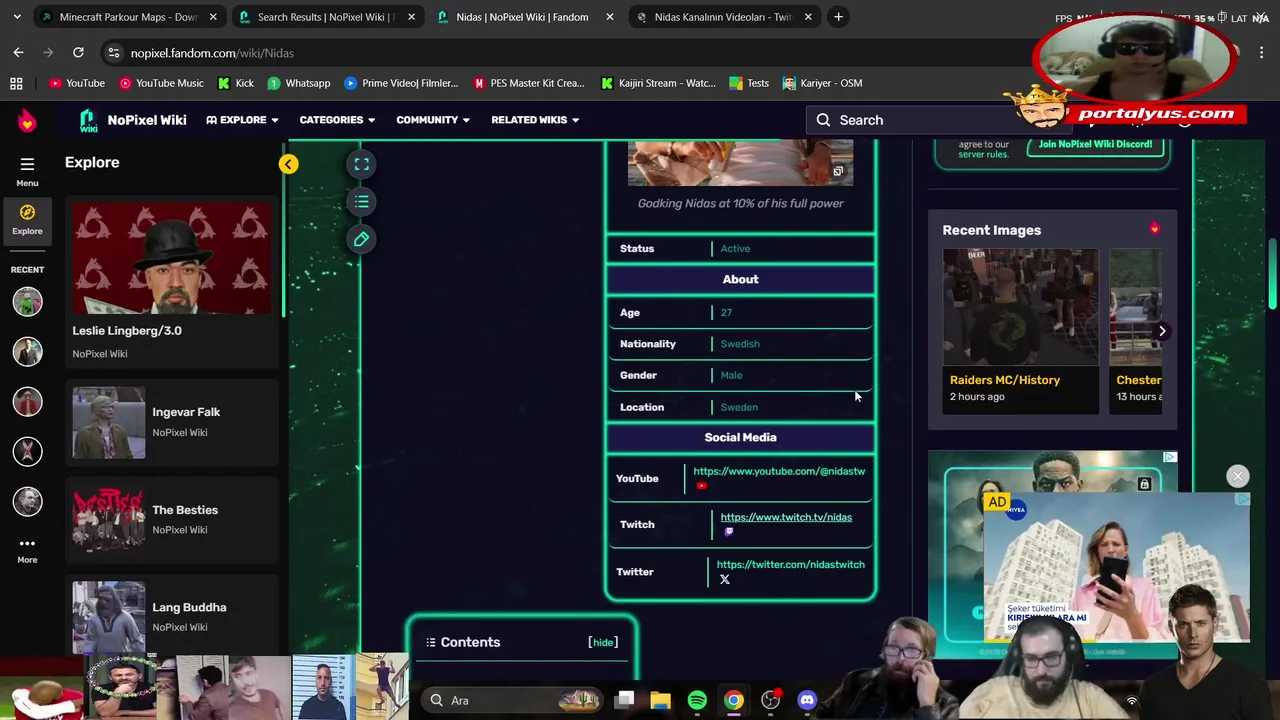Click the edit pencil icon
Image resolution: width=1280 pixels, height=720 pixels.
pos(362,239)
